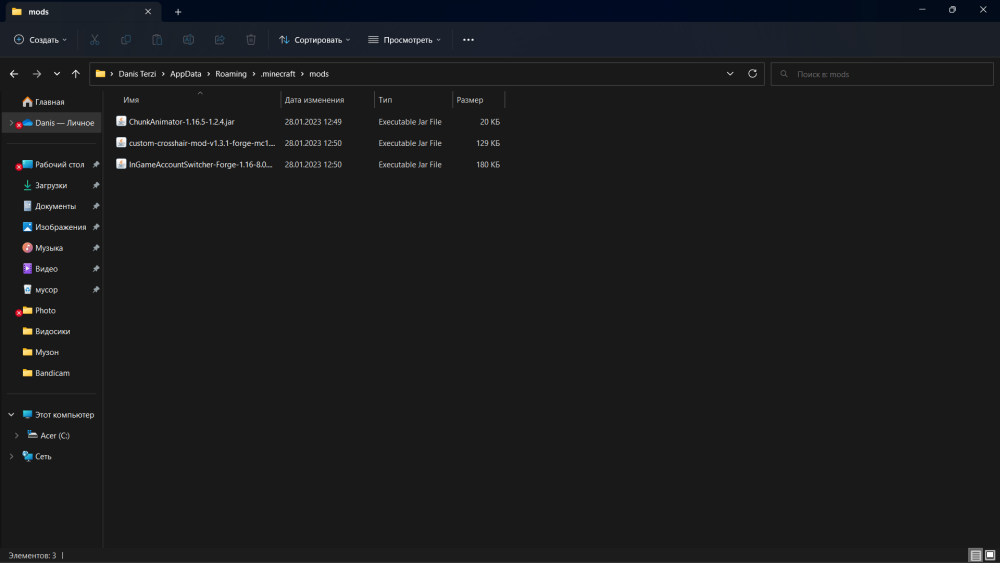Open the three-dot more options menu
This screenshot has width=1000, height=563.
point(468,40)
